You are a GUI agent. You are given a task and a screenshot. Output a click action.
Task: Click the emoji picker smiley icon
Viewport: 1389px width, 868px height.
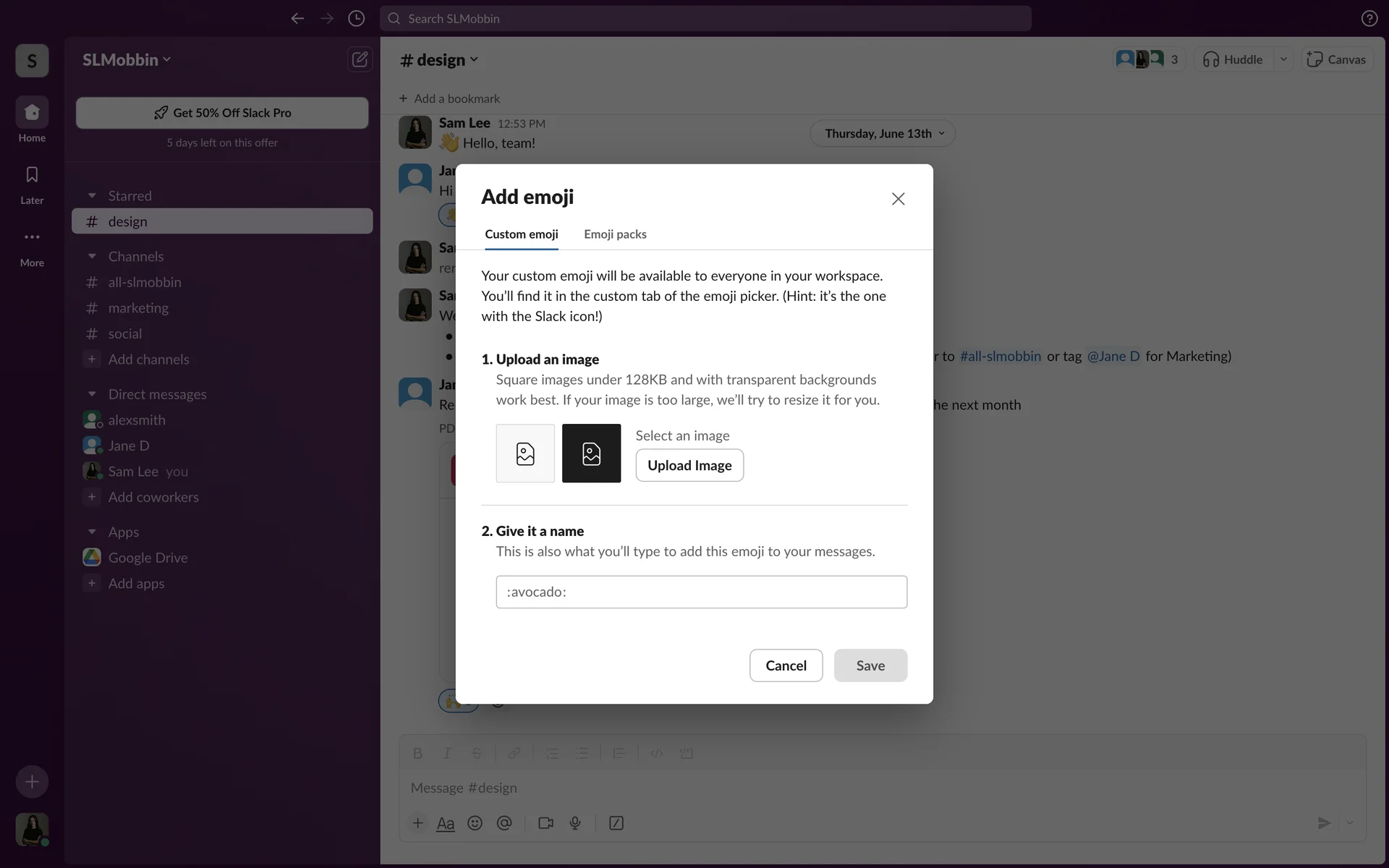click(x=475, y=823)
